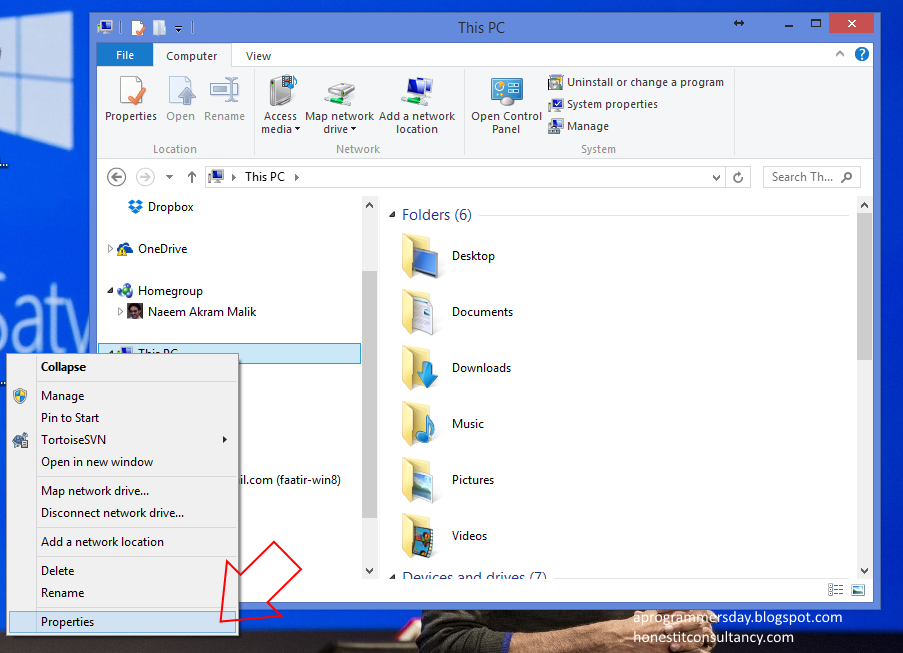Open the Documents folder
This screenshot has height=653, width=903.
[x=457, y=312]
